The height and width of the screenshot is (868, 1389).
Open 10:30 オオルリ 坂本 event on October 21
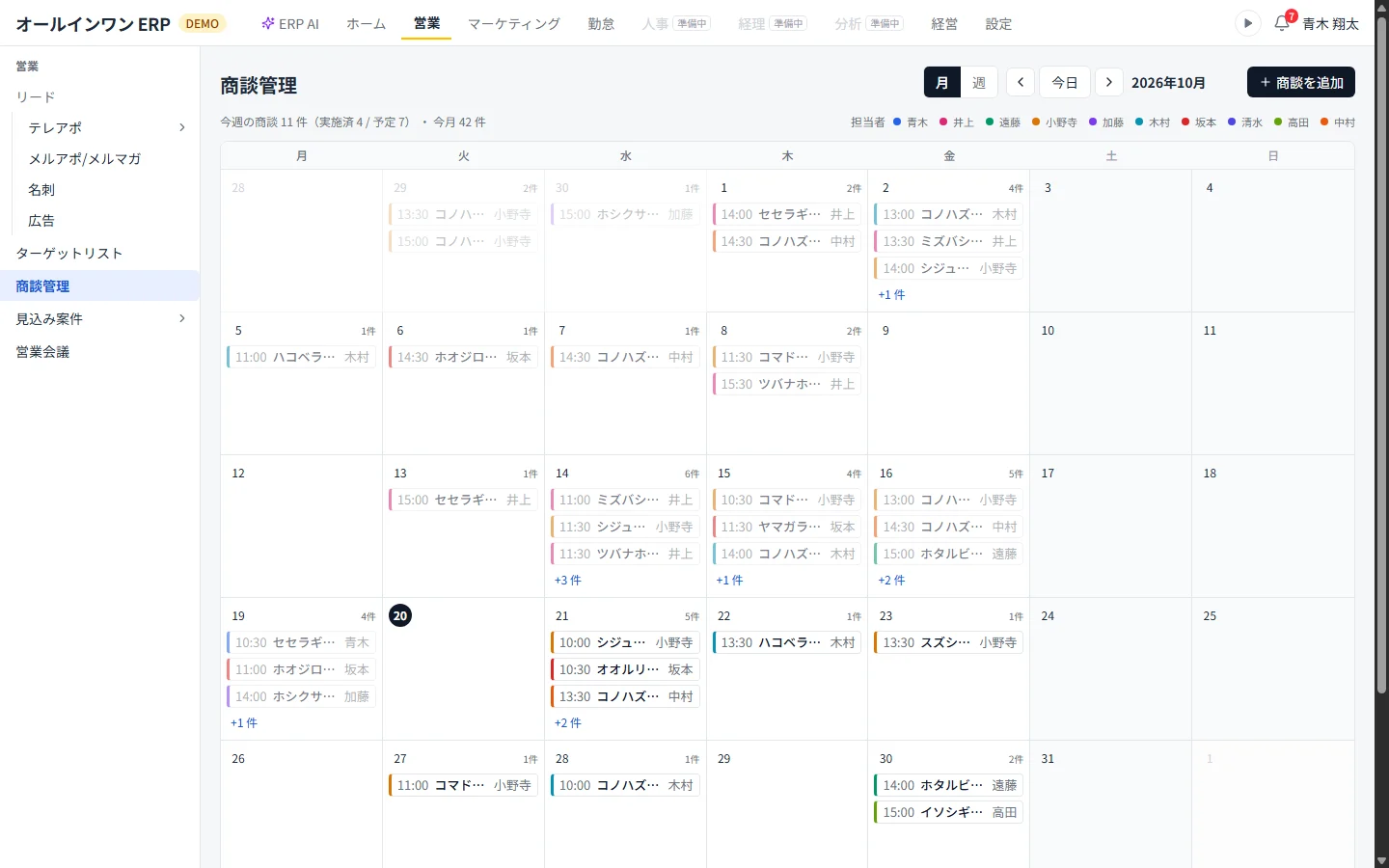pyautogui.click(x=625, y=669)
